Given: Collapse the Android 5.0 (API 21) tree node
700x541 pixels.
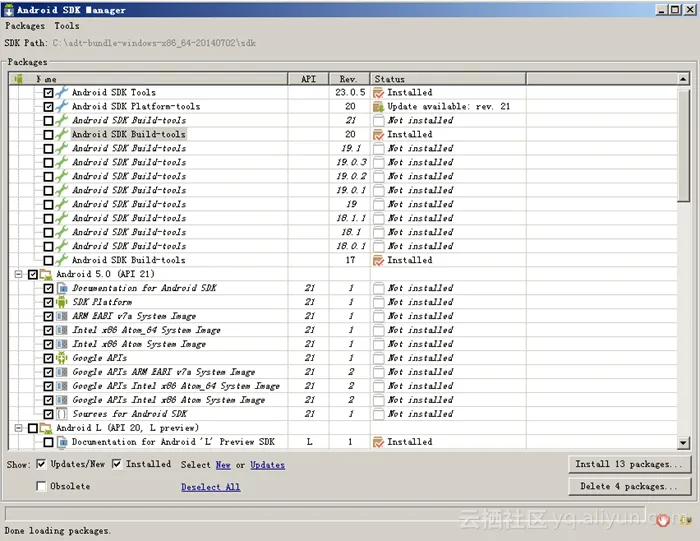Looking at the screenshot, I should pyautogui.click(x=18, y=274).
